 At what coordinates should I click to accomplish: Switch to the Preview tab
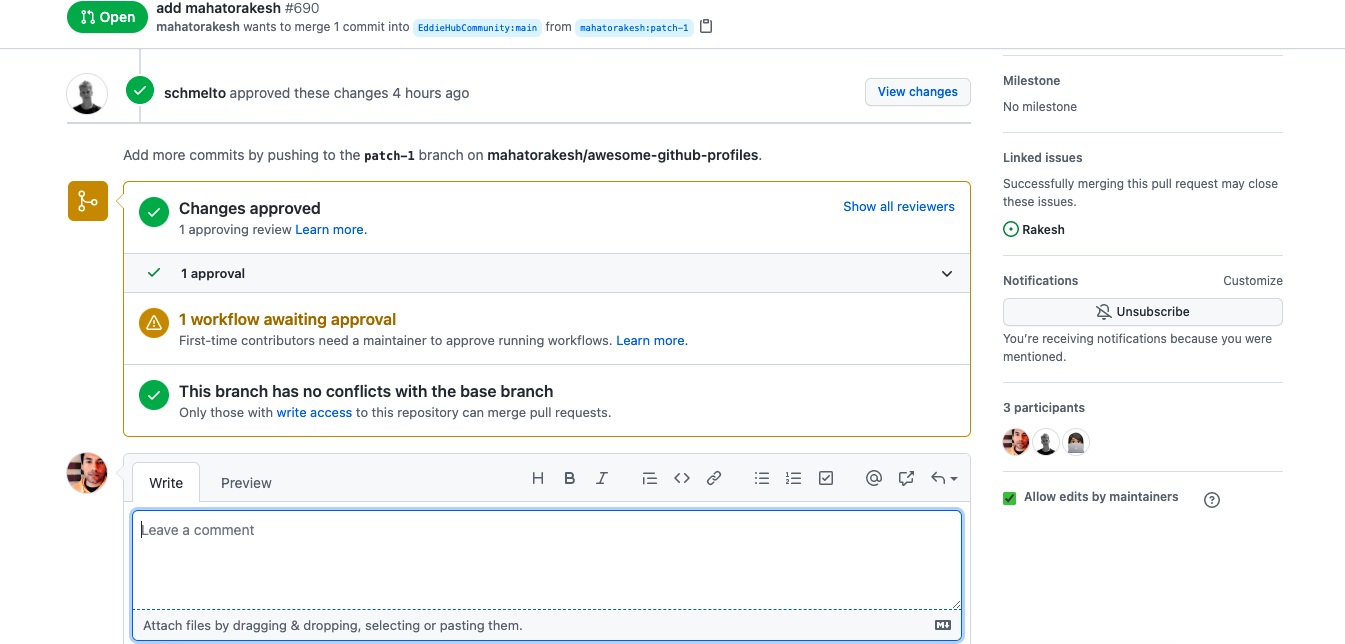[246, 482]
